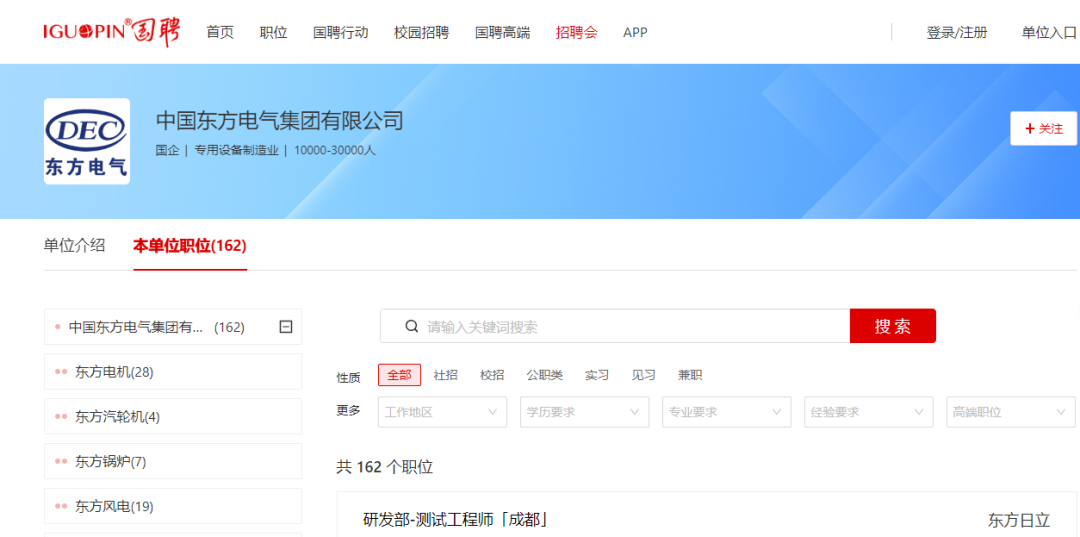This screenshot has height=537, width=1080.
Task: Select 东方风电(19) in company tree
Action: 173,506
